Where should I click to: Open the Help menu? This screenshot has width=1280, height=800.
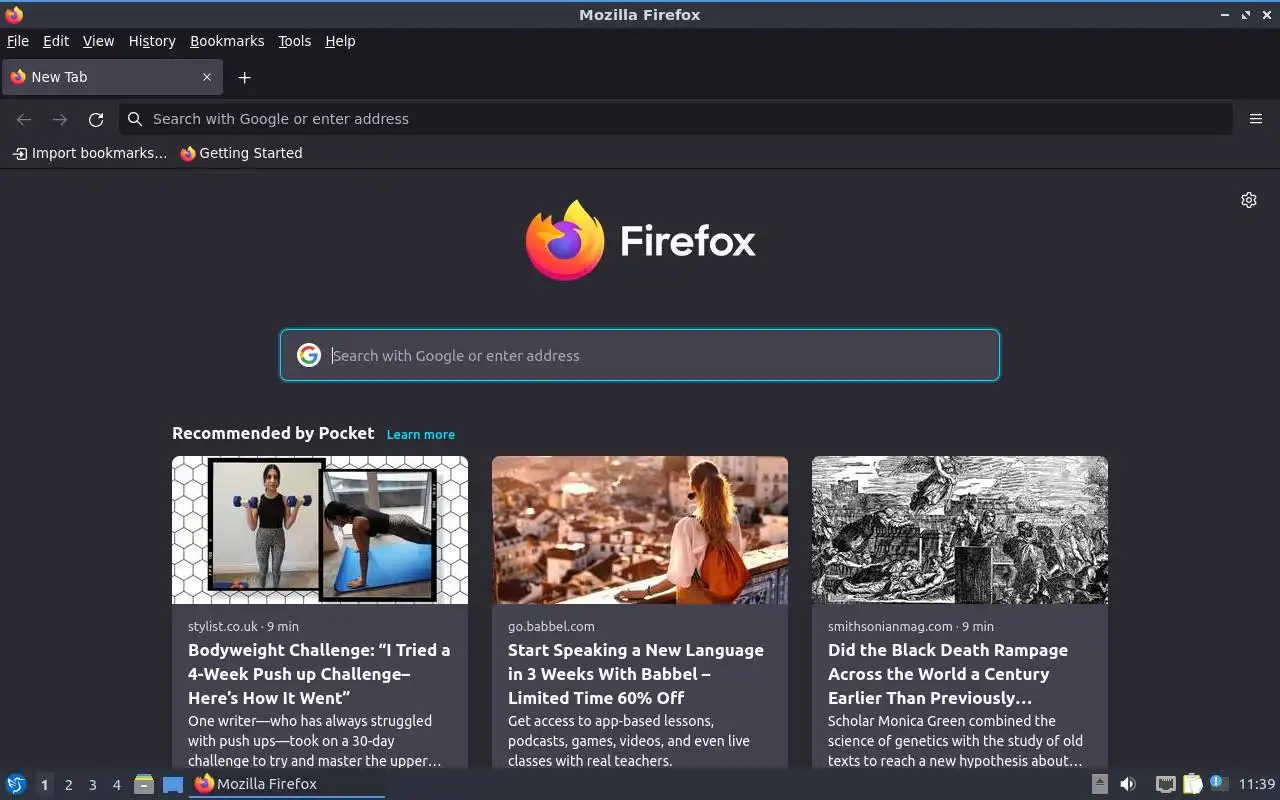[x=340, y=41]
